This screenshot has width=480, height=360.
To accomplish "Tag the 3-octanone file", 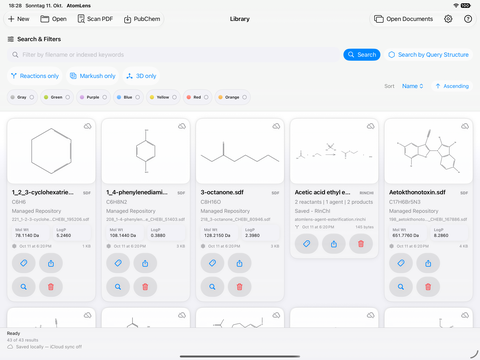I will [212, 263].
